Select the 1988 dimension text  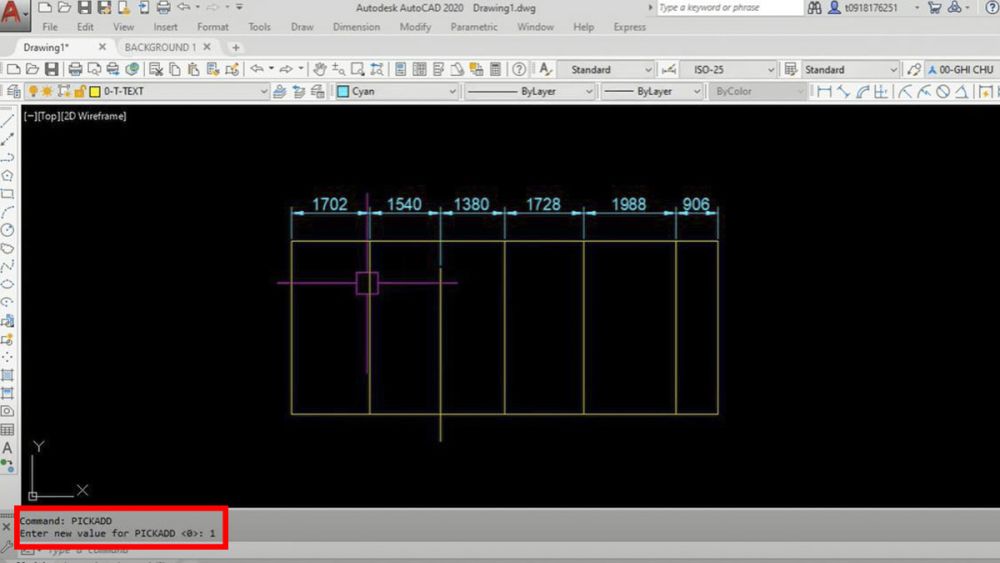coord(628,204)
